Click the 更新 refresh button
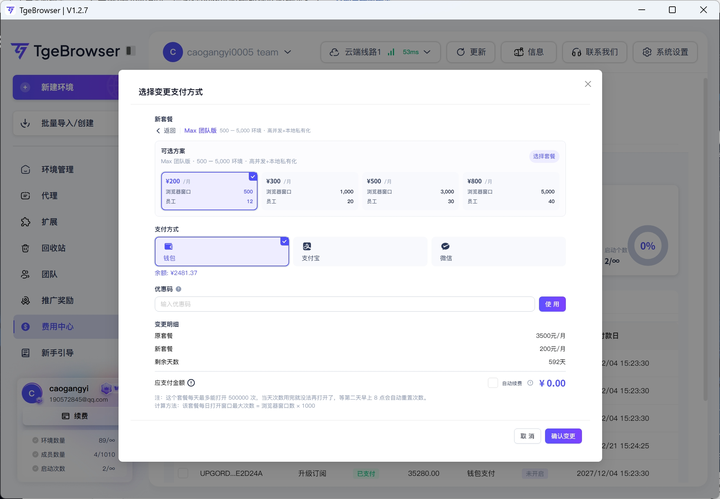720x499 pixels. pos(471,52)
